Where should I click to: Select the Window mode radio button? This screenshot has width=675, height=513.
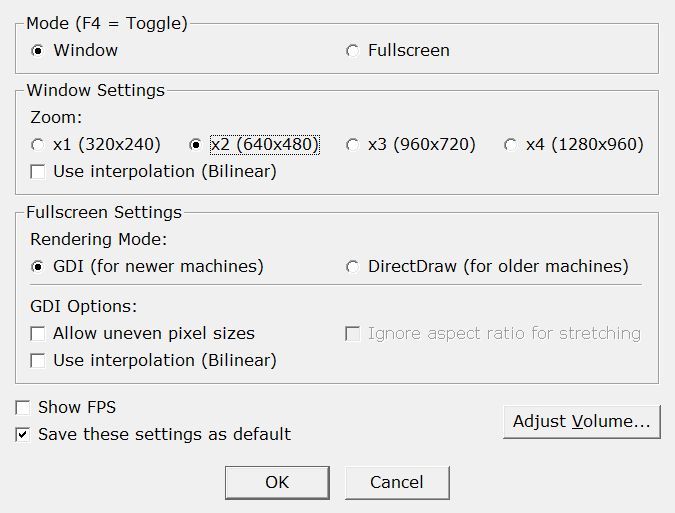point(38,50)
